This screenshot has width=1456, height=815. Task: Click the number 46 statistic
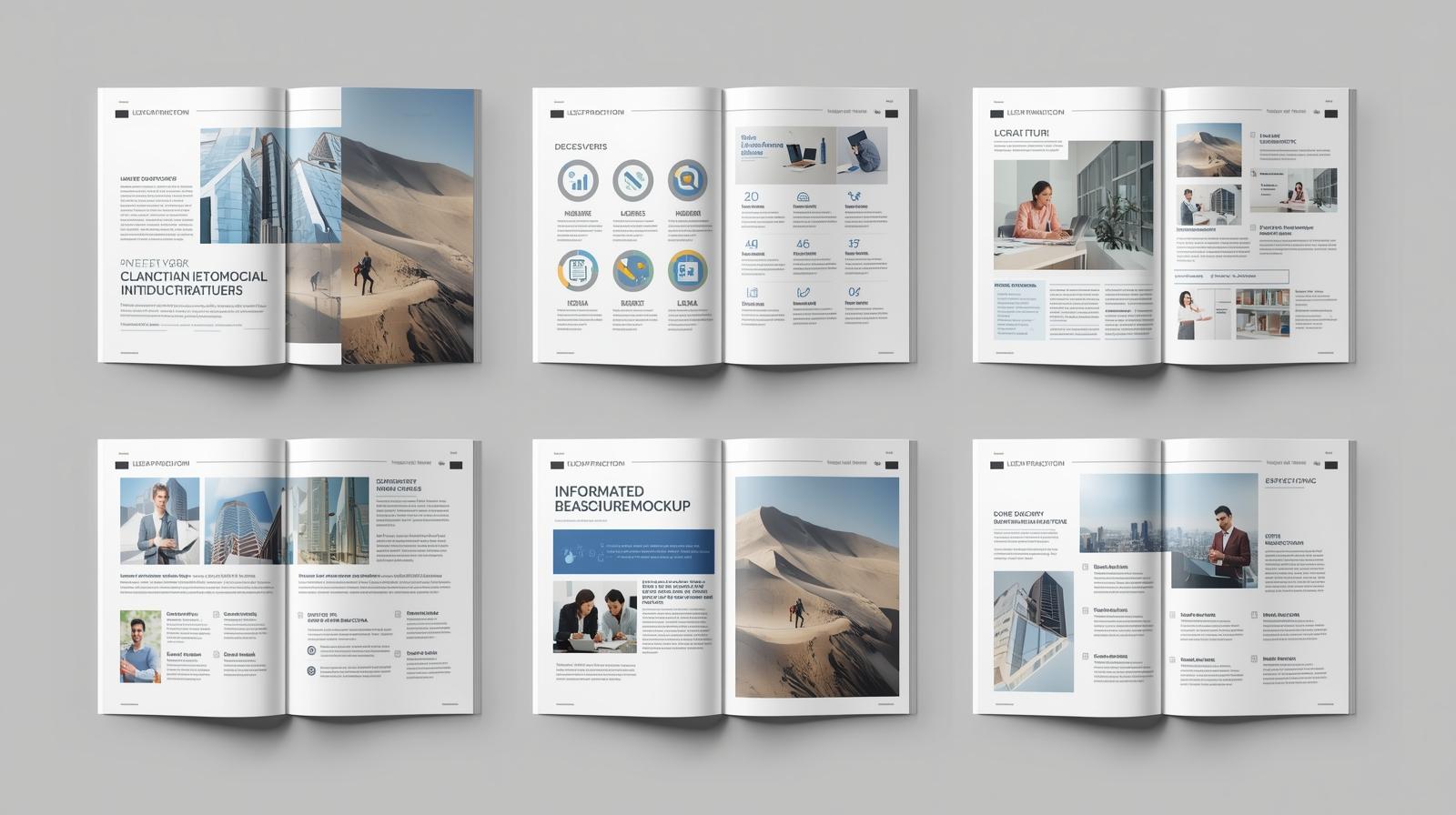[803, 244]
